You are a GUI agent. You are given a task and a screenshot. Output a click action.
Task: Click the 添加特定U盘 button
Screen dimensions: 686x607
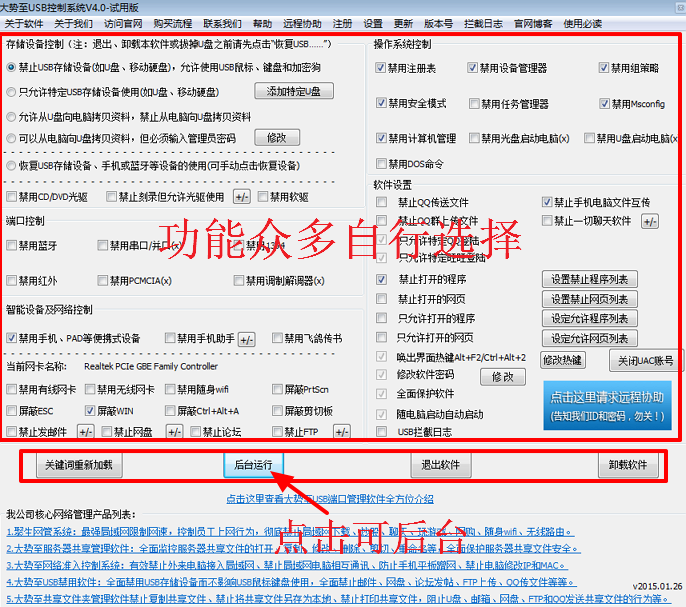[x=294, y=92]
